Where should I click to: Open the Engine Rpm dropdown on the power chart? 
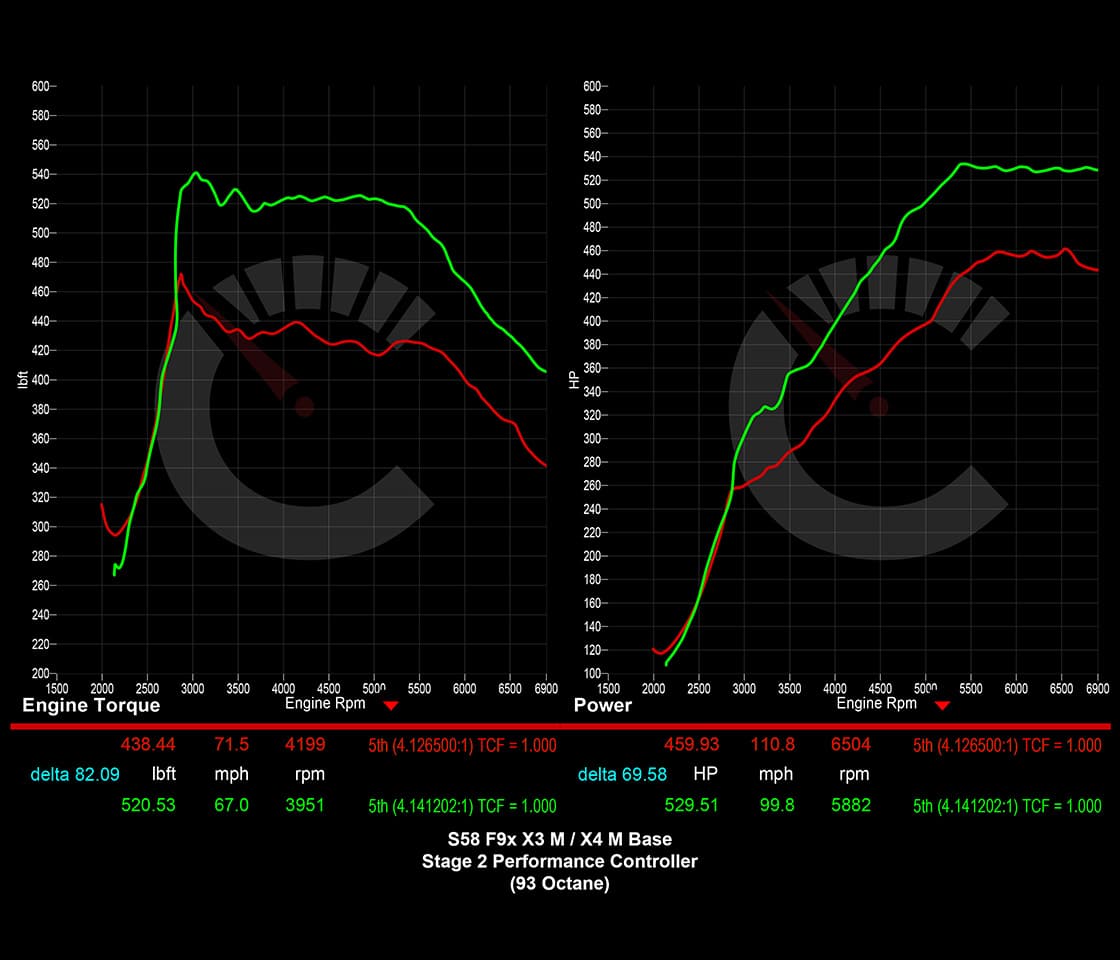941,704
